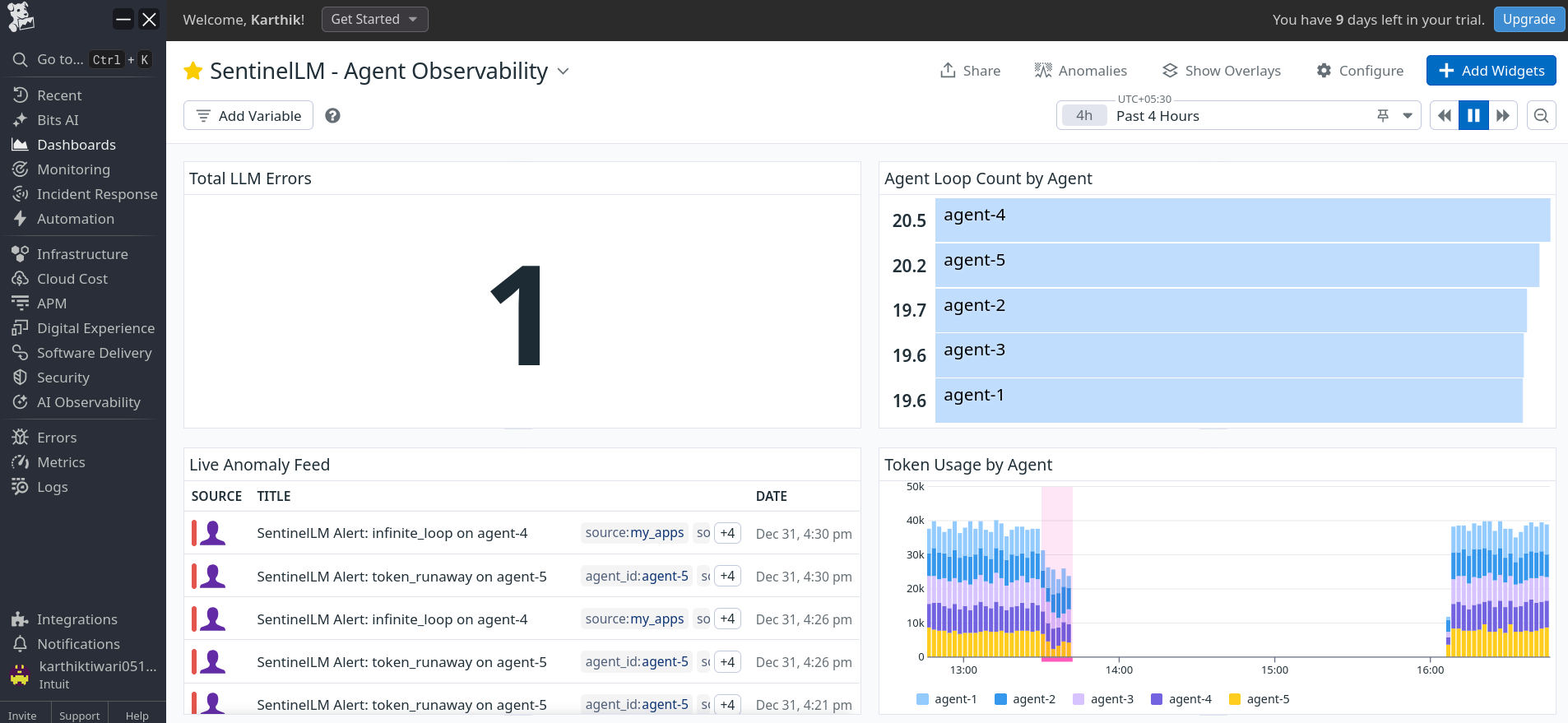Image resolution: width=1568 pixels, height=723 pixels.
Task: Click the DATE column header
Action: point(772,496)
